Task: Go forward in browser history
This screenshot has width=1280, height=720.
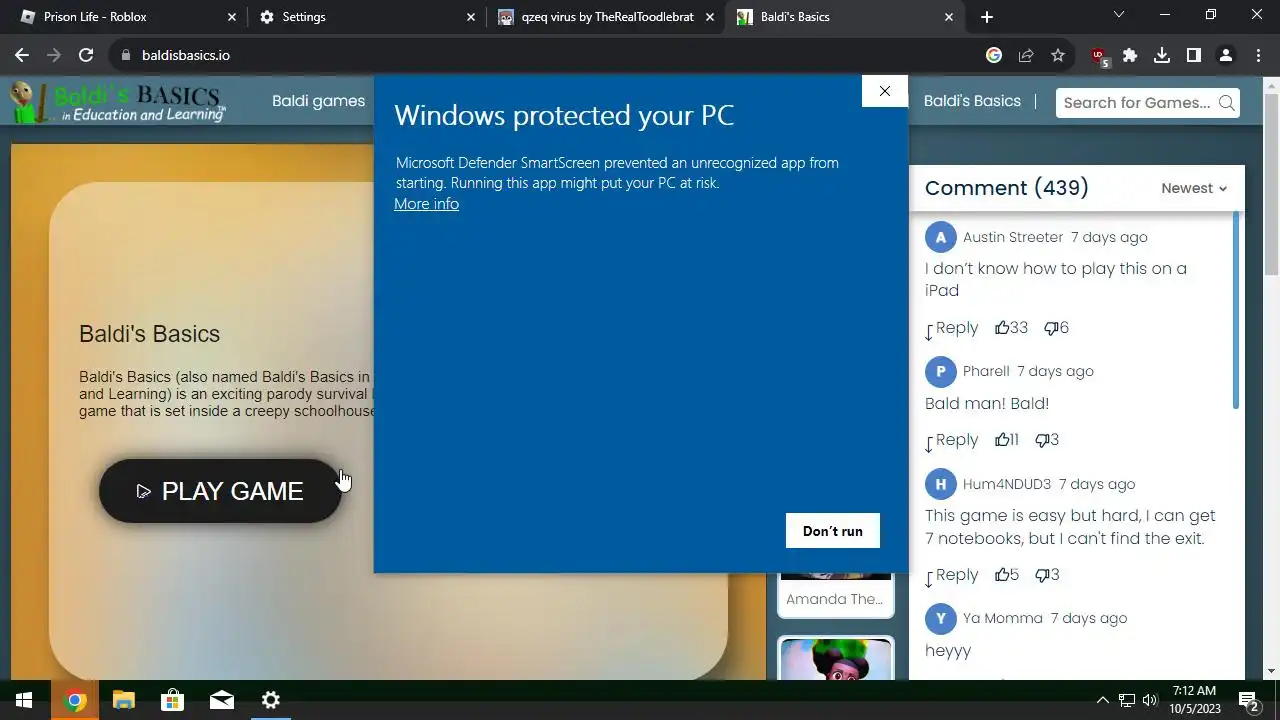Action: coord(54,55)
